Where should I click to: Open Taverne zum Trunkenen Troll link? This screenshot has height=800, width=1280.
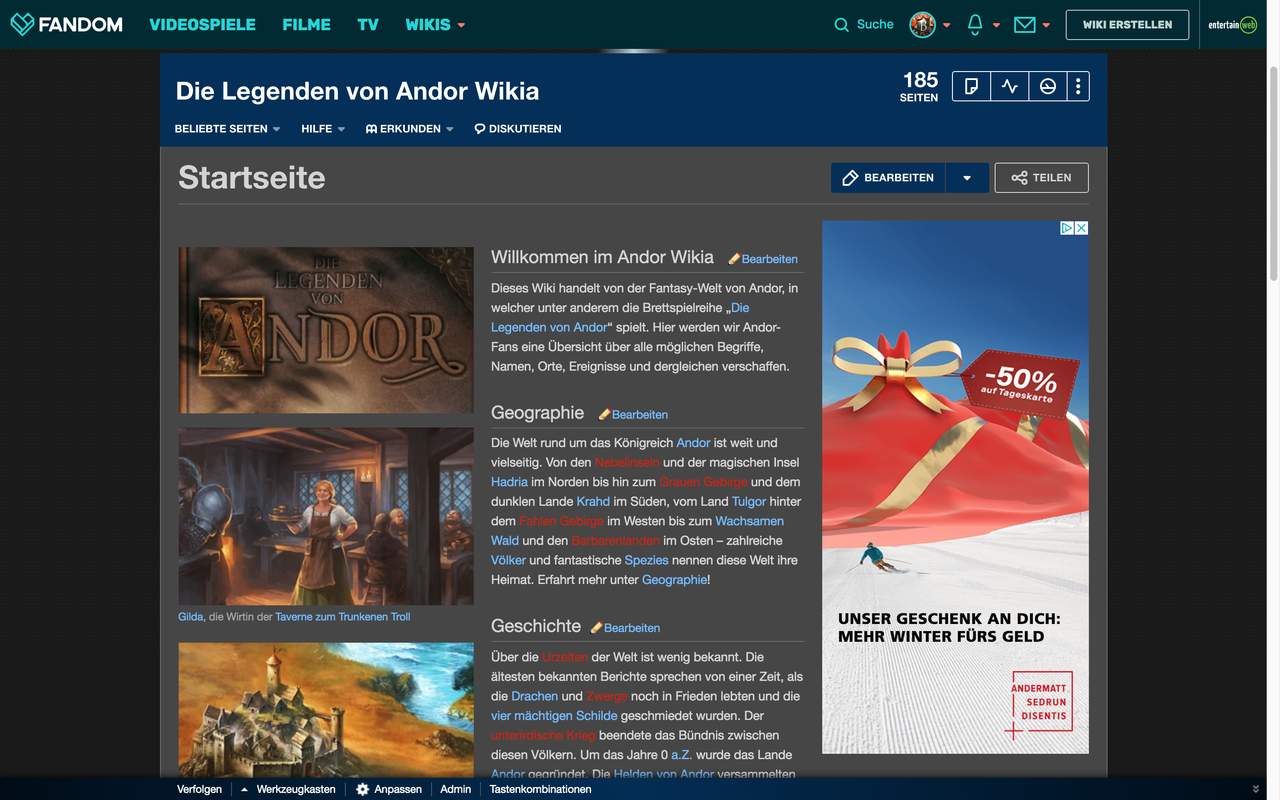[x=343, y=617]
